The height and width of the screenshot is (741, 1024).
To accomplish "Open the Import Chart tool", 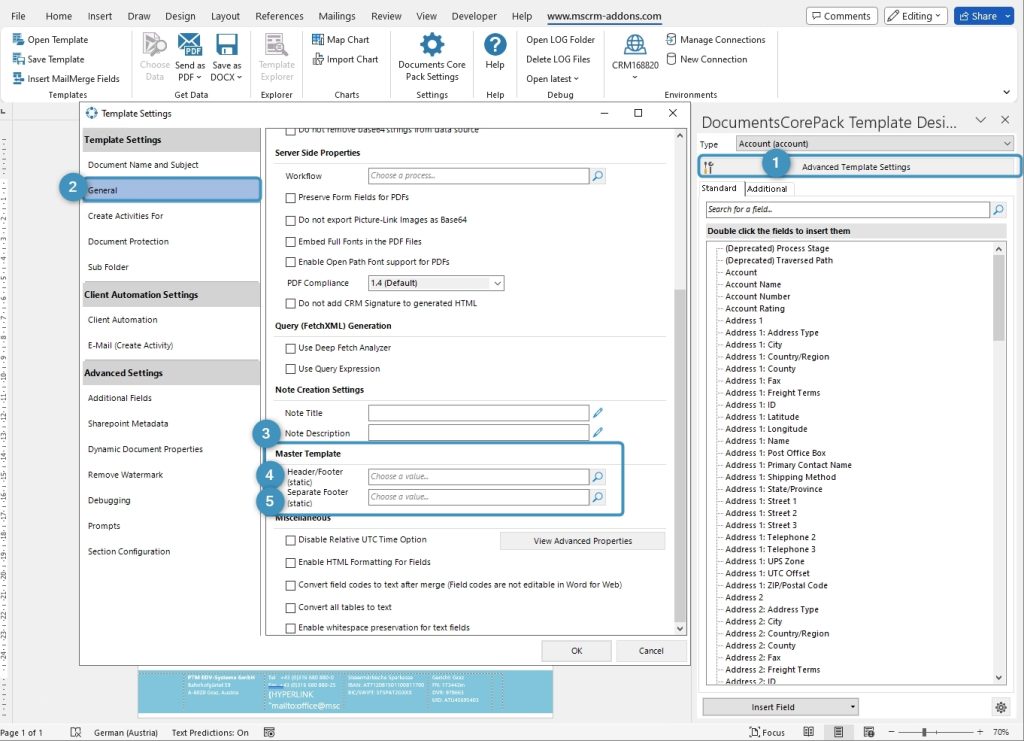I will 345,59.
